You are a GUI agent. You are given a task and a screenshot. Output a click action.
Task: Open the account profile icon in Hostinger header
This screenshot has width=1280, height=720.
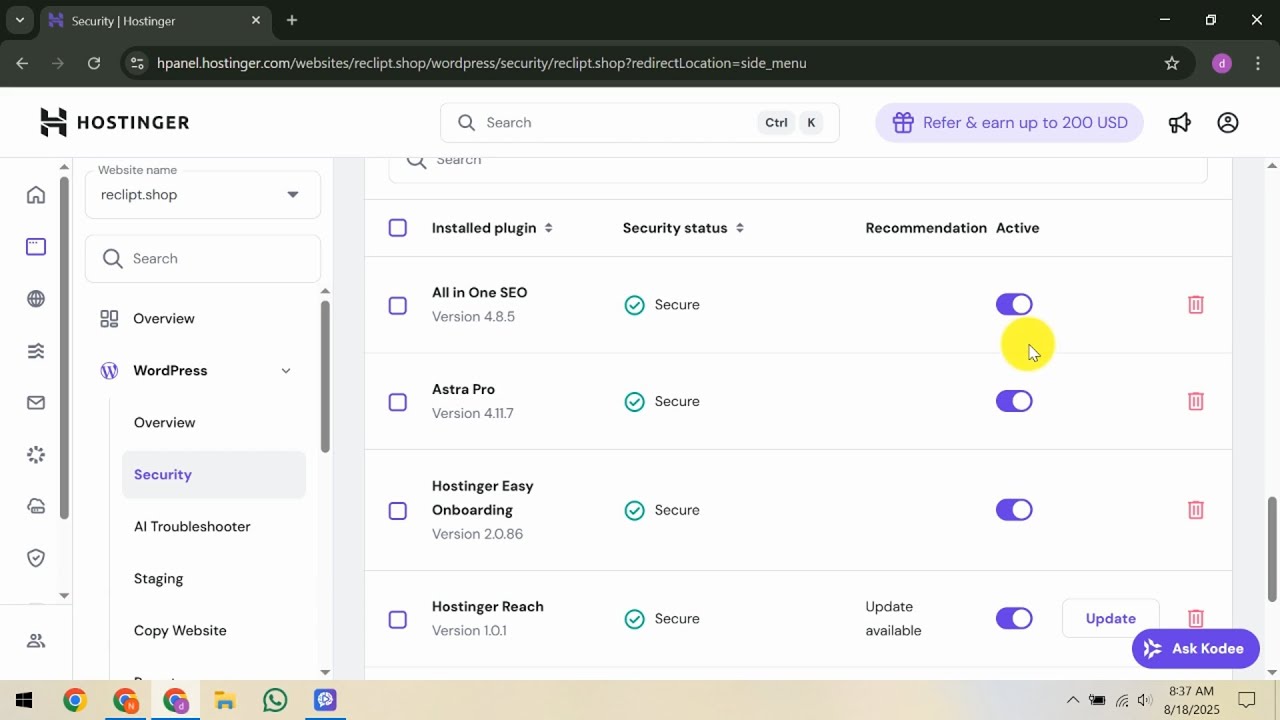click(x=1228, y=122)
